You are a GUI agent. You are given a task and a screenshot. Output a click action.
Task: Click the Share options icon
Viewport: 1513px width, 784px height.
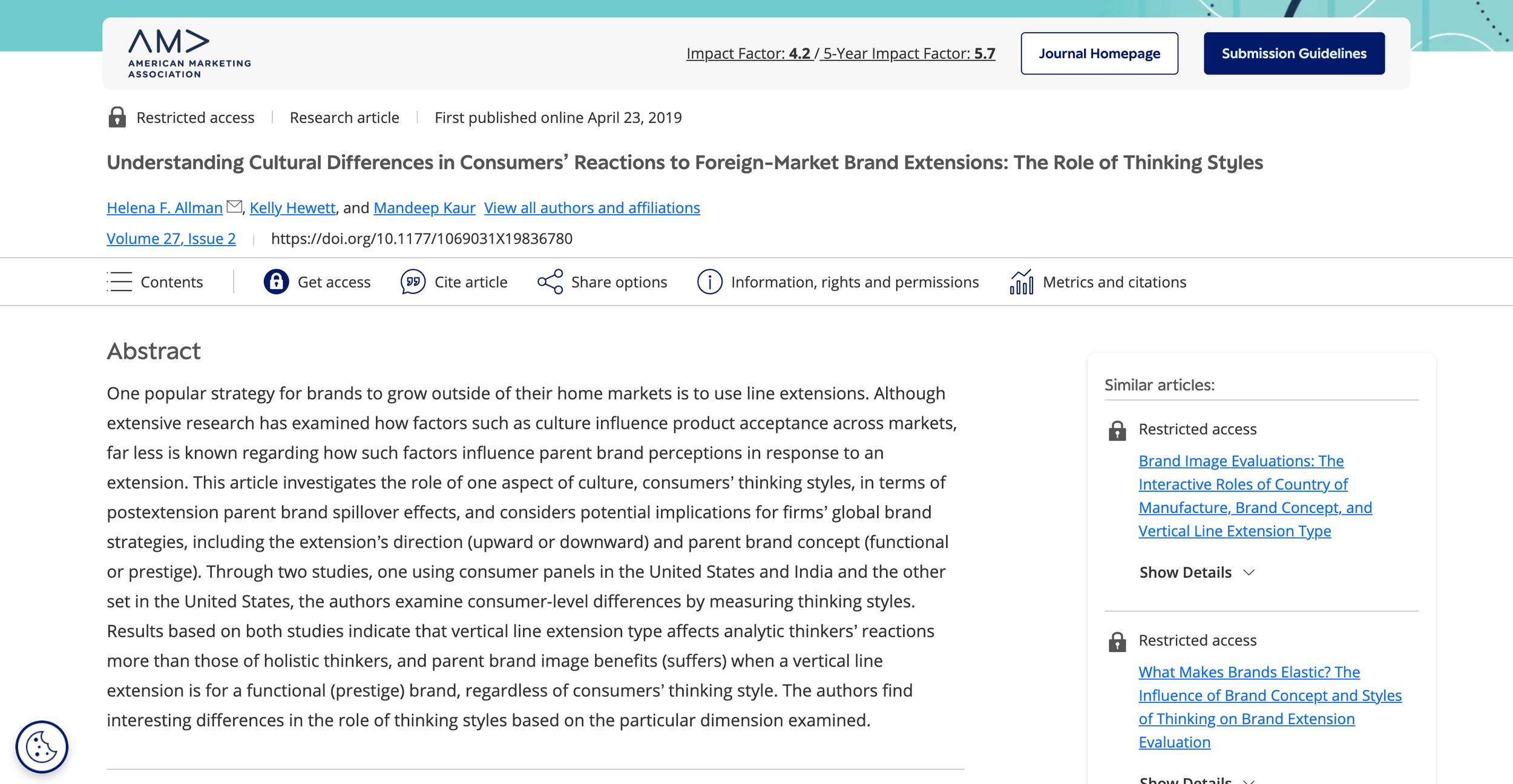tap(550, 282)
